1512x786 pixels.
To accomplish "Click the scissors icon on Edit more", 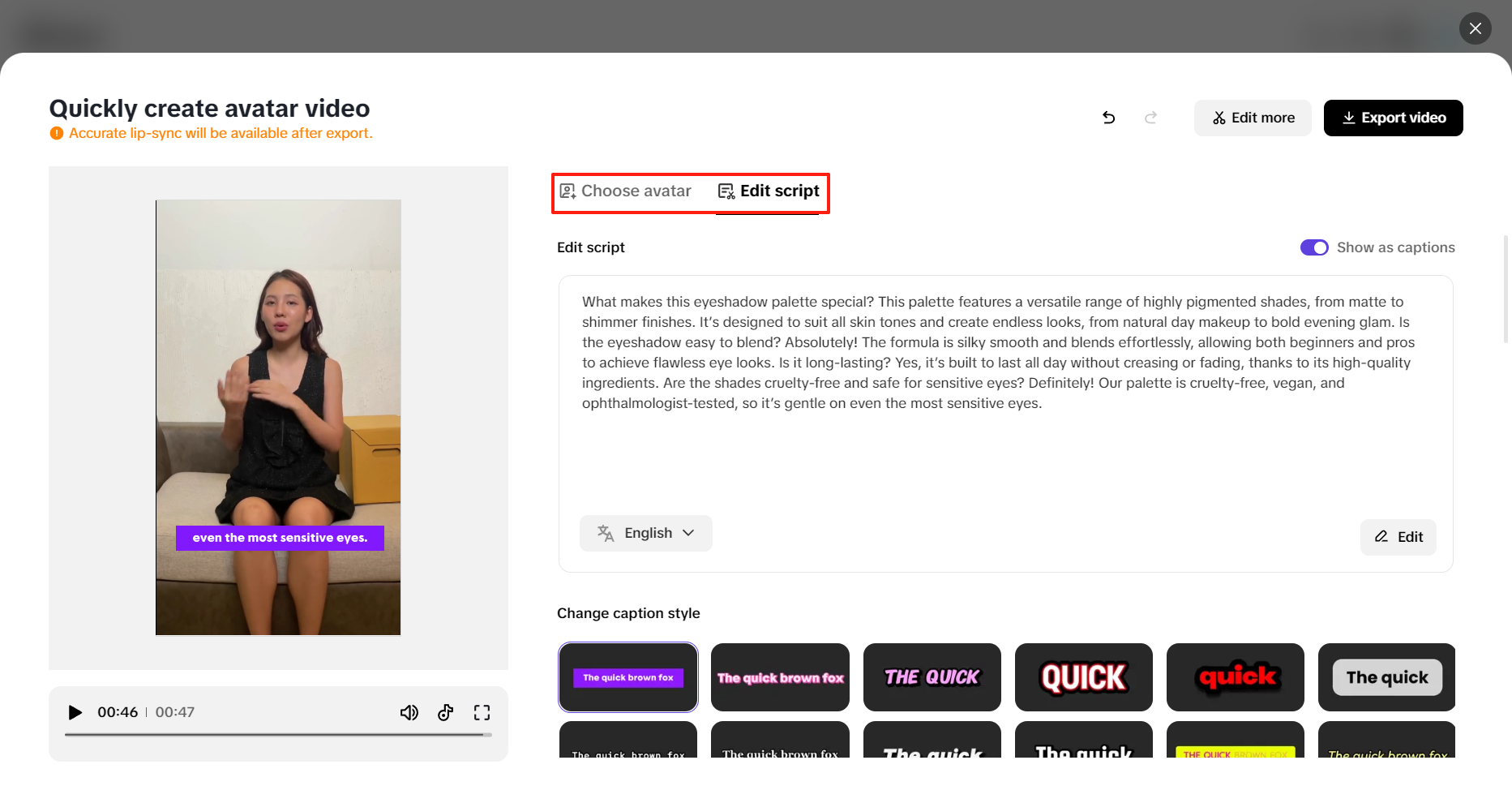I will (1219, 118).
